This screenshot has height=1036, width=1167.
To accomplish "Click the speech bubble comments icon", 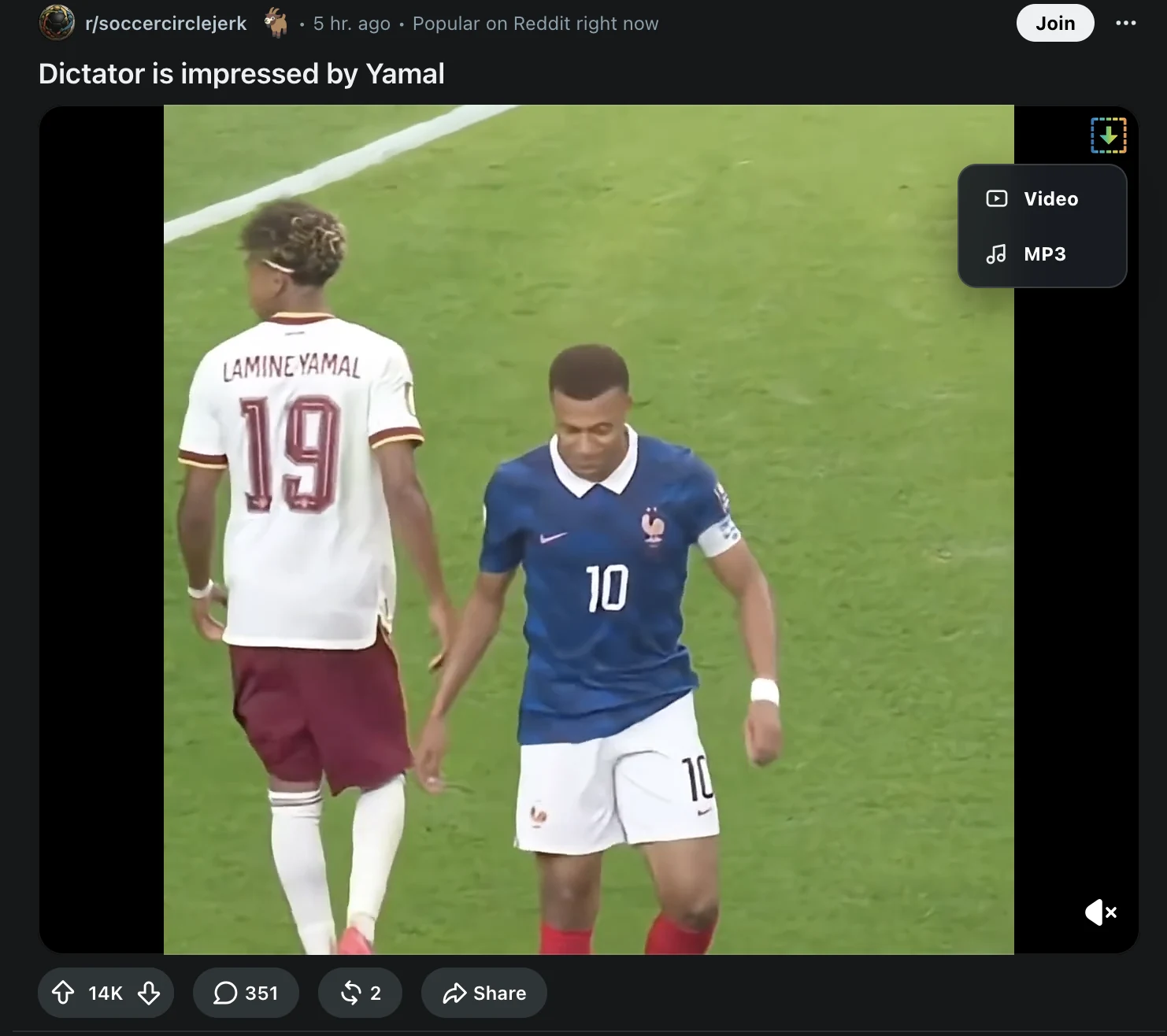I will pos(225,993).
